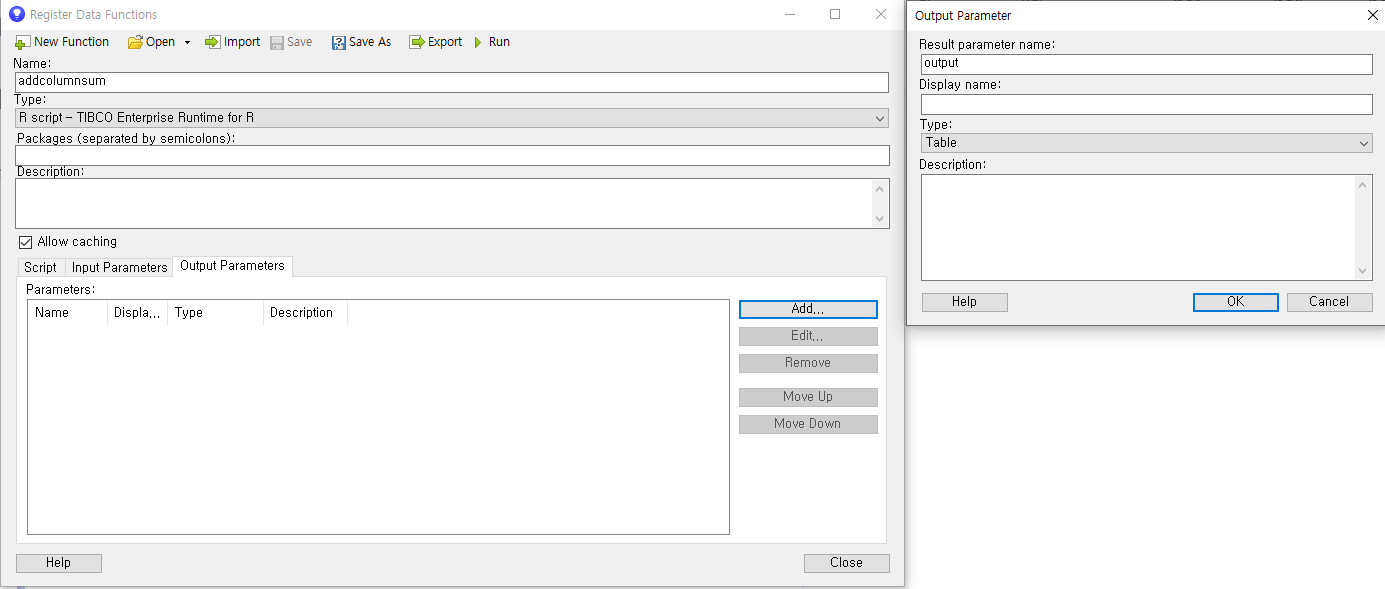This screenshot has width=1385, height=589.
Task: Click Help in Register Data Functions window
Action: [x=59, y=563]
